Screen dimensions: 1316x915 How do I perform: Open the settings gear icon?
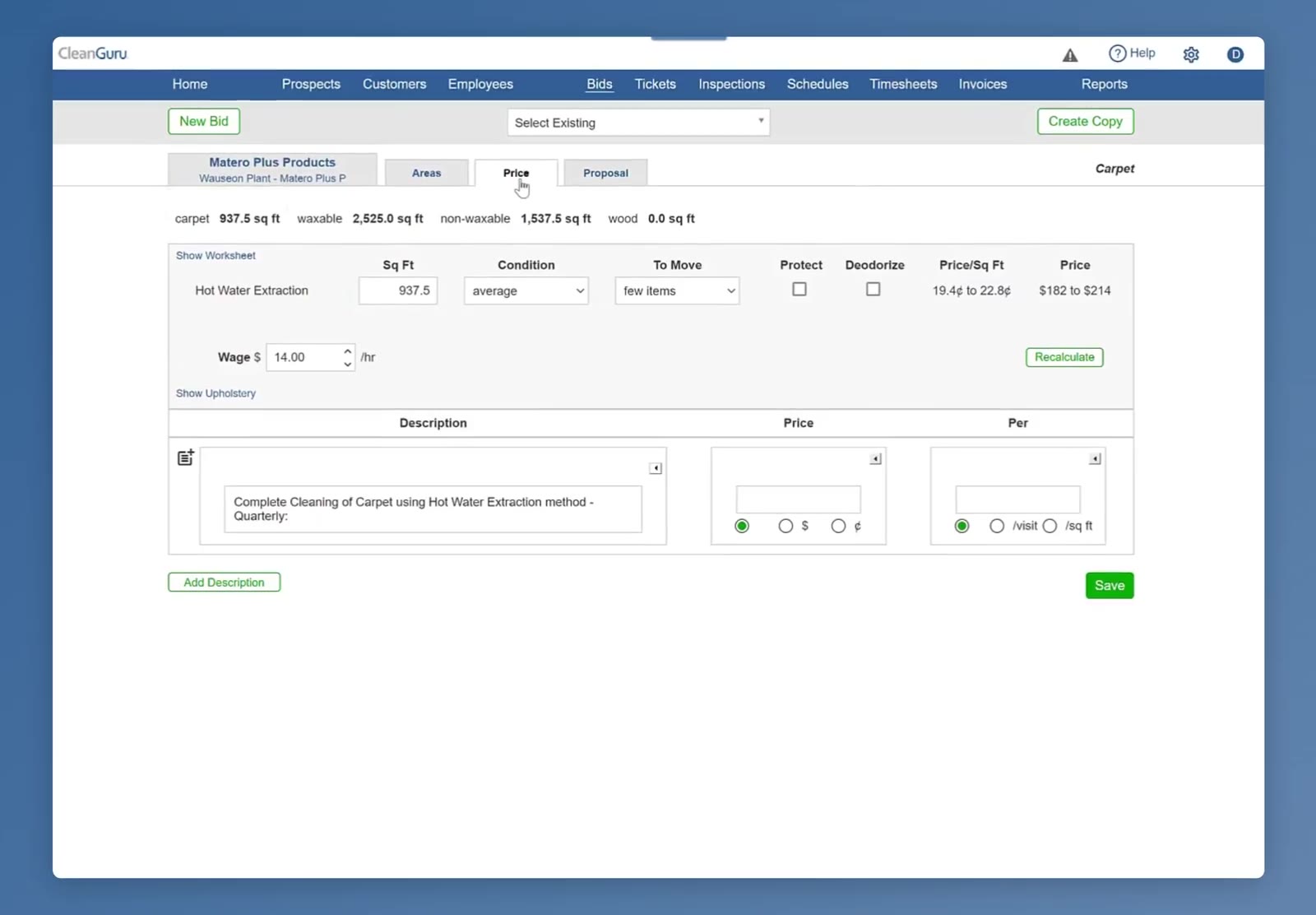pos(1191,54)
